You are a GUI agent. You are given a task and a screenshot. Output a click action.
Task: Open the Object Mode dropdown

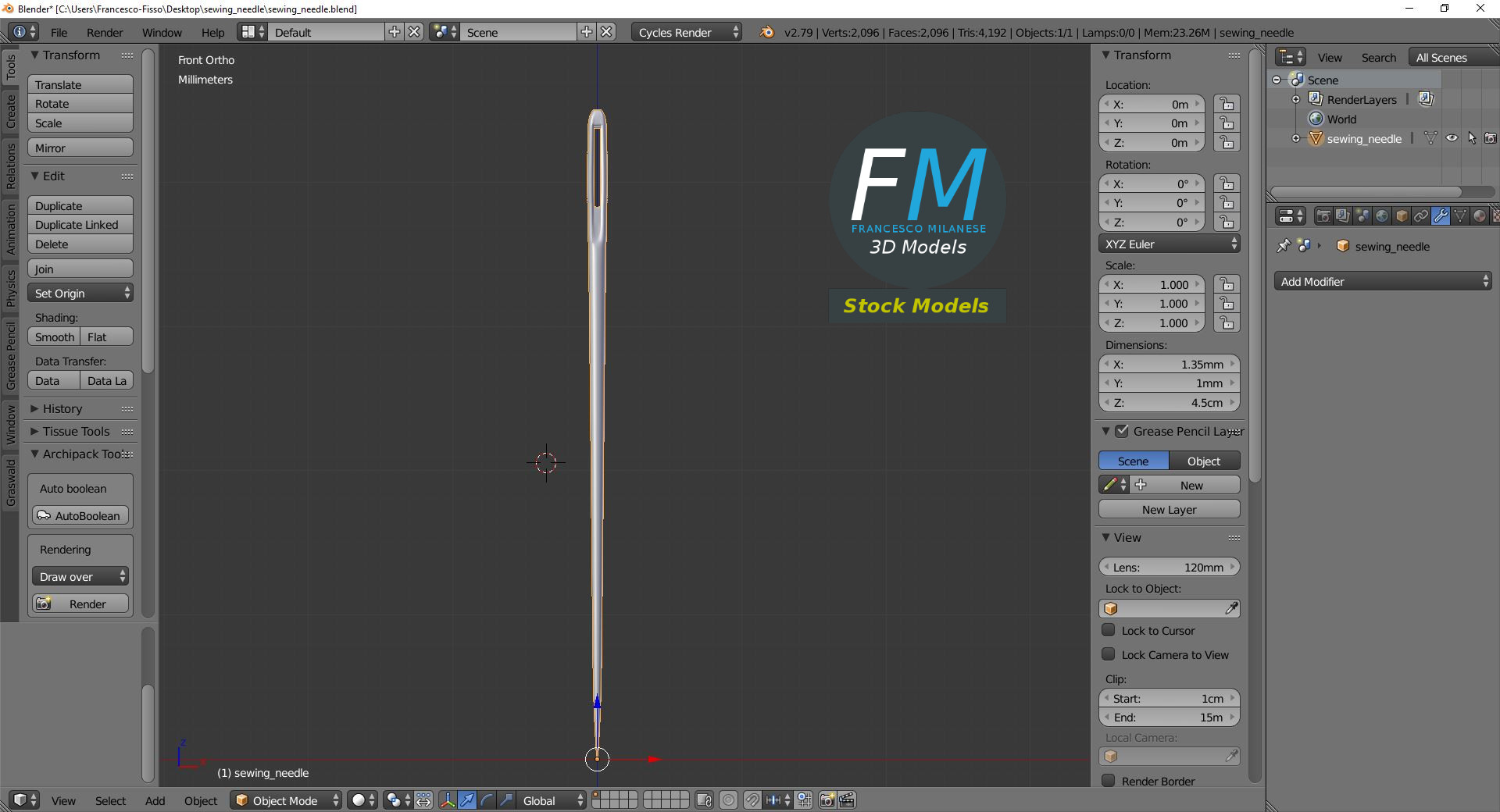(x=286, y=800)
